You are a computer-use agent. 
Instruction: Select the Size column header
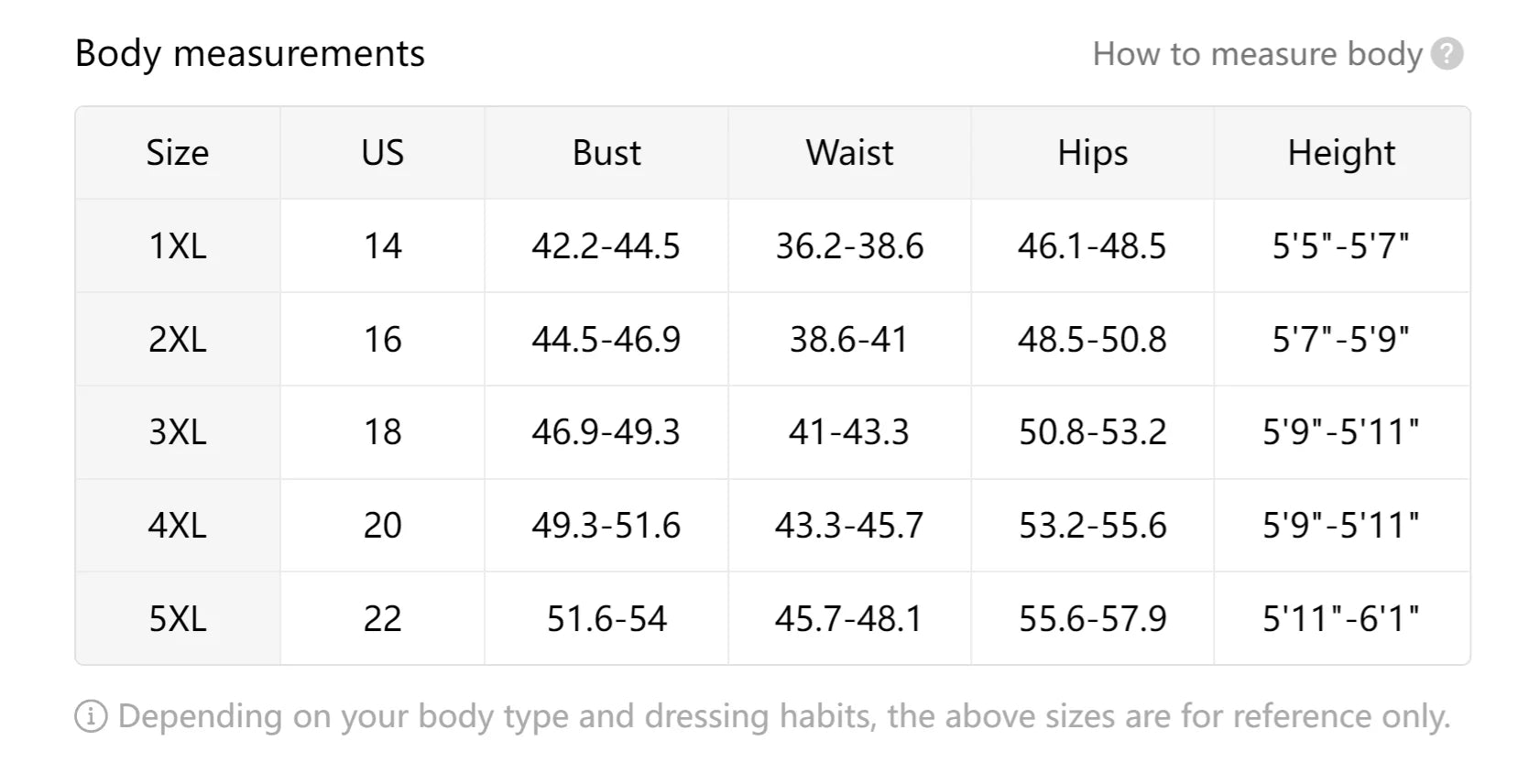pos(178,153)
